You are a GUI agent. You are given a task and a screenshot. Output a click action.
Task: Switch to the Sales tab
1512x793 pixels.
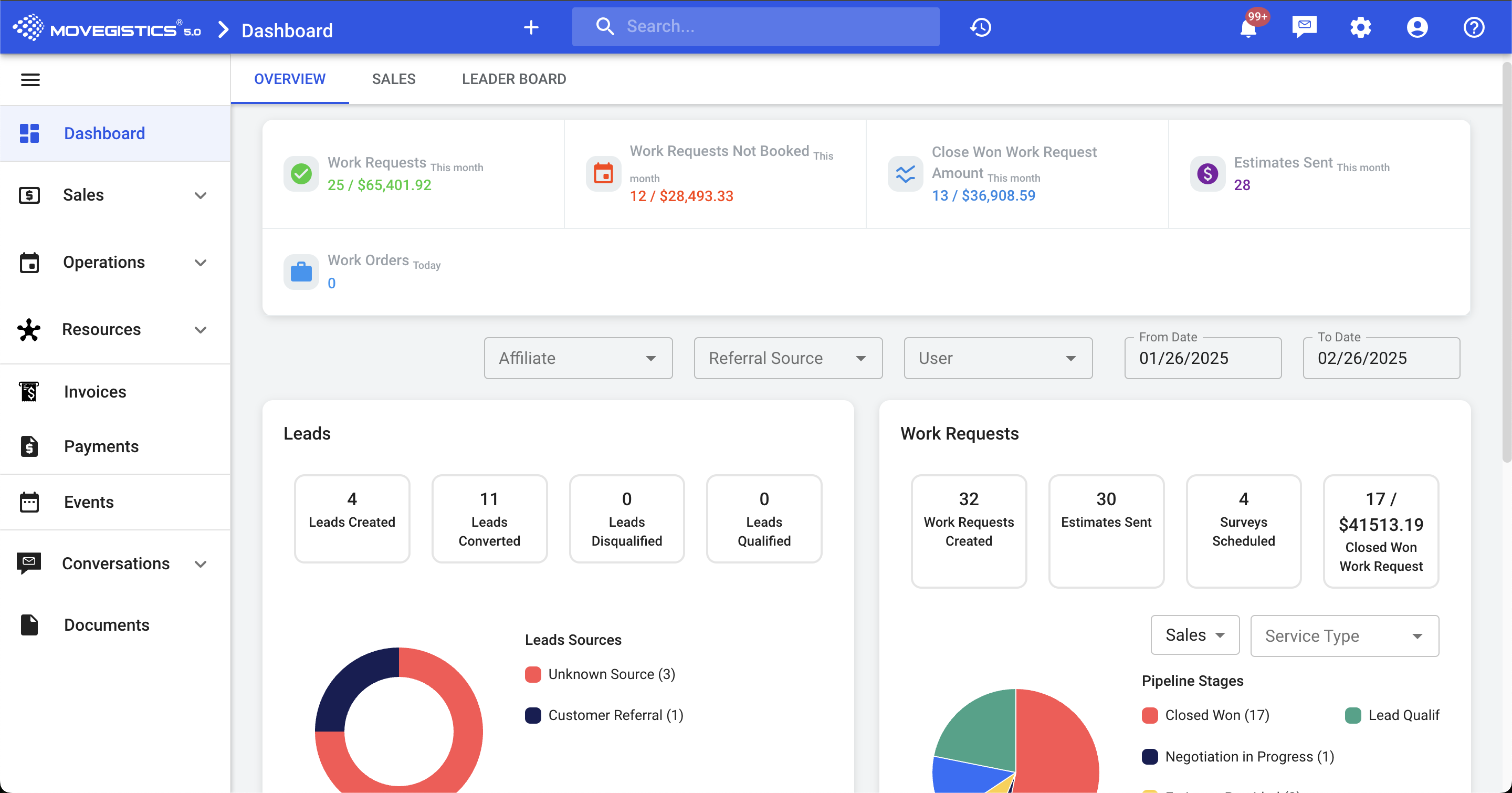click(x=393, y=79)
